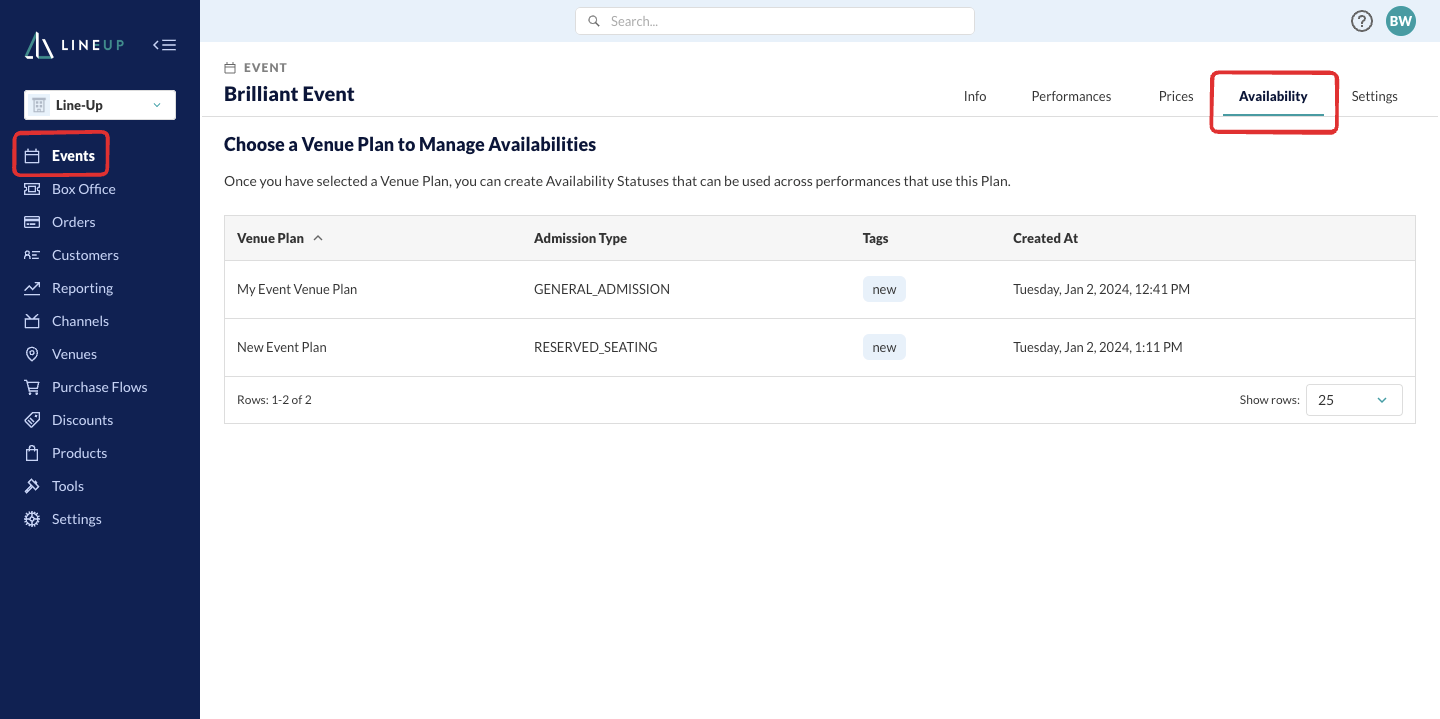Open the Line-Up organization dropdown

pyautogui.click(x=100, y=105)
